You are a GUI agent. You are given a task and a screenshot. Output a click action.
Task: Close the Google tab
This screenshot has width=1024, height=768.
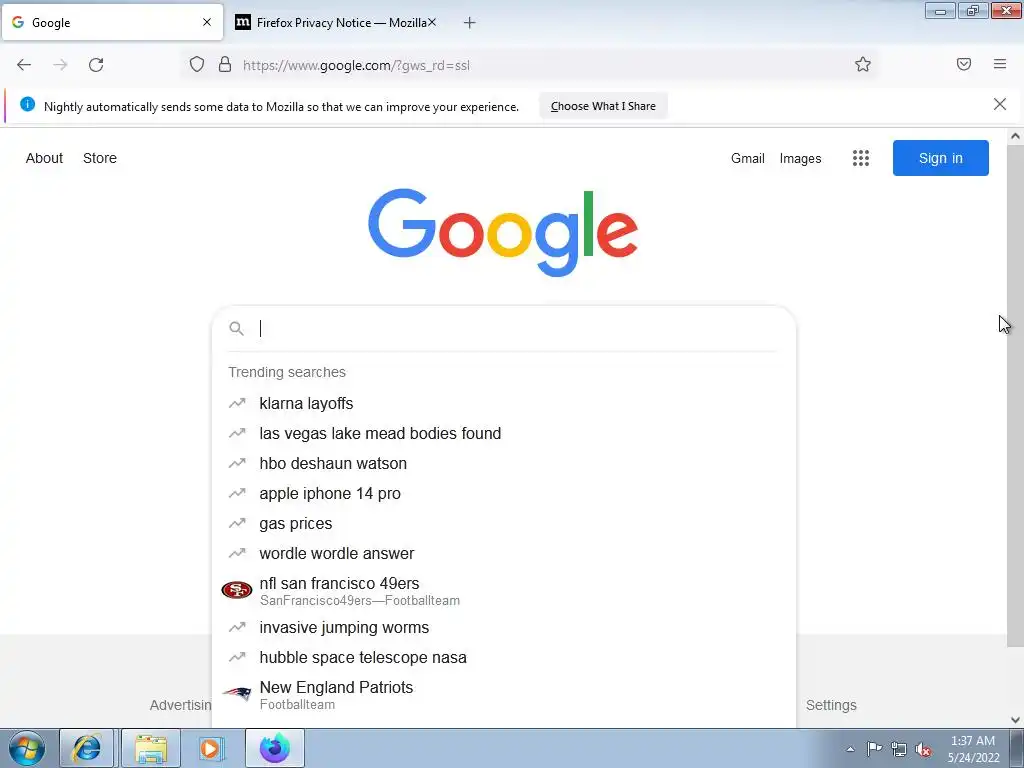point(207,22)
